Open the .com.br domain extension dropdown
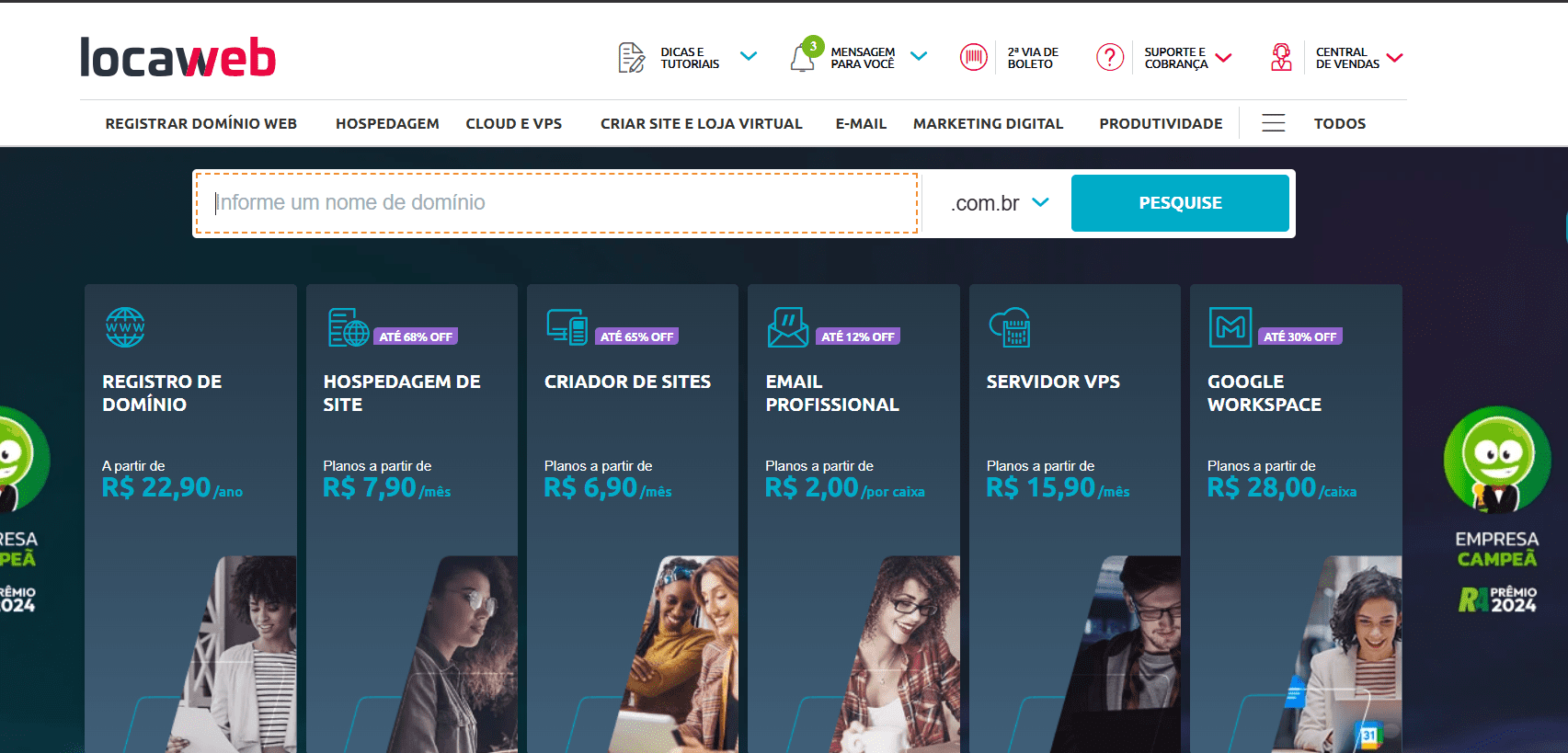The image size is (1568, 753). tap(999, 203)
